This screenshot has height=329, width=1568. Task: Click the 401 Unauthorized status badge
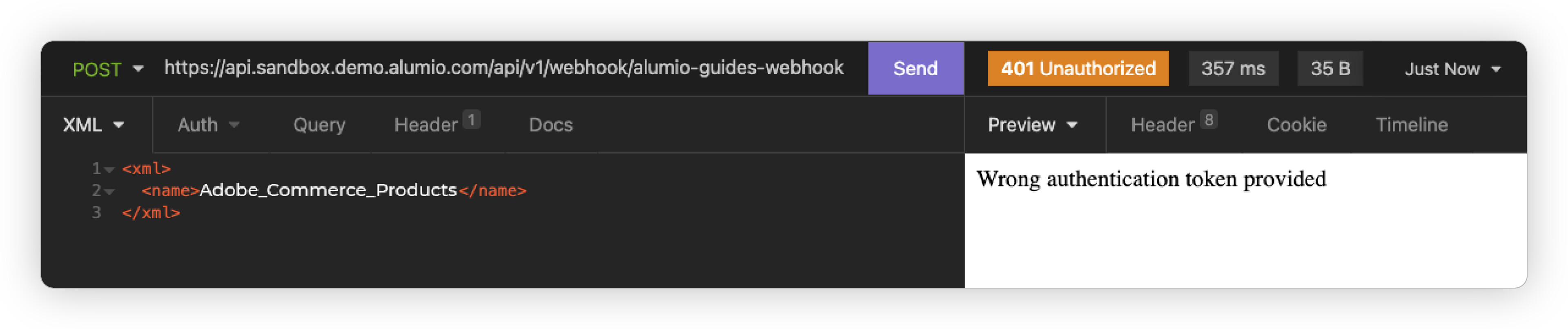(1078, 68)
